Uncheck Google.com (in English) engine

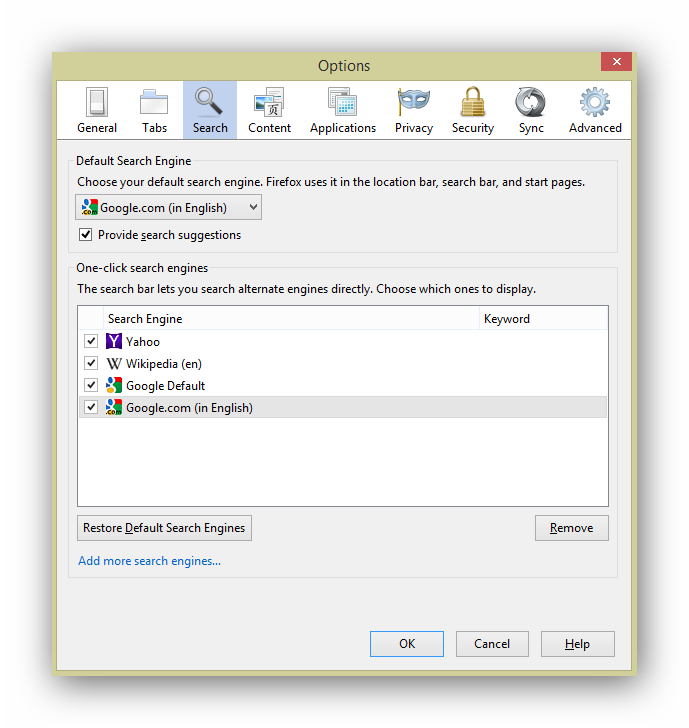[x=91, y=407]
